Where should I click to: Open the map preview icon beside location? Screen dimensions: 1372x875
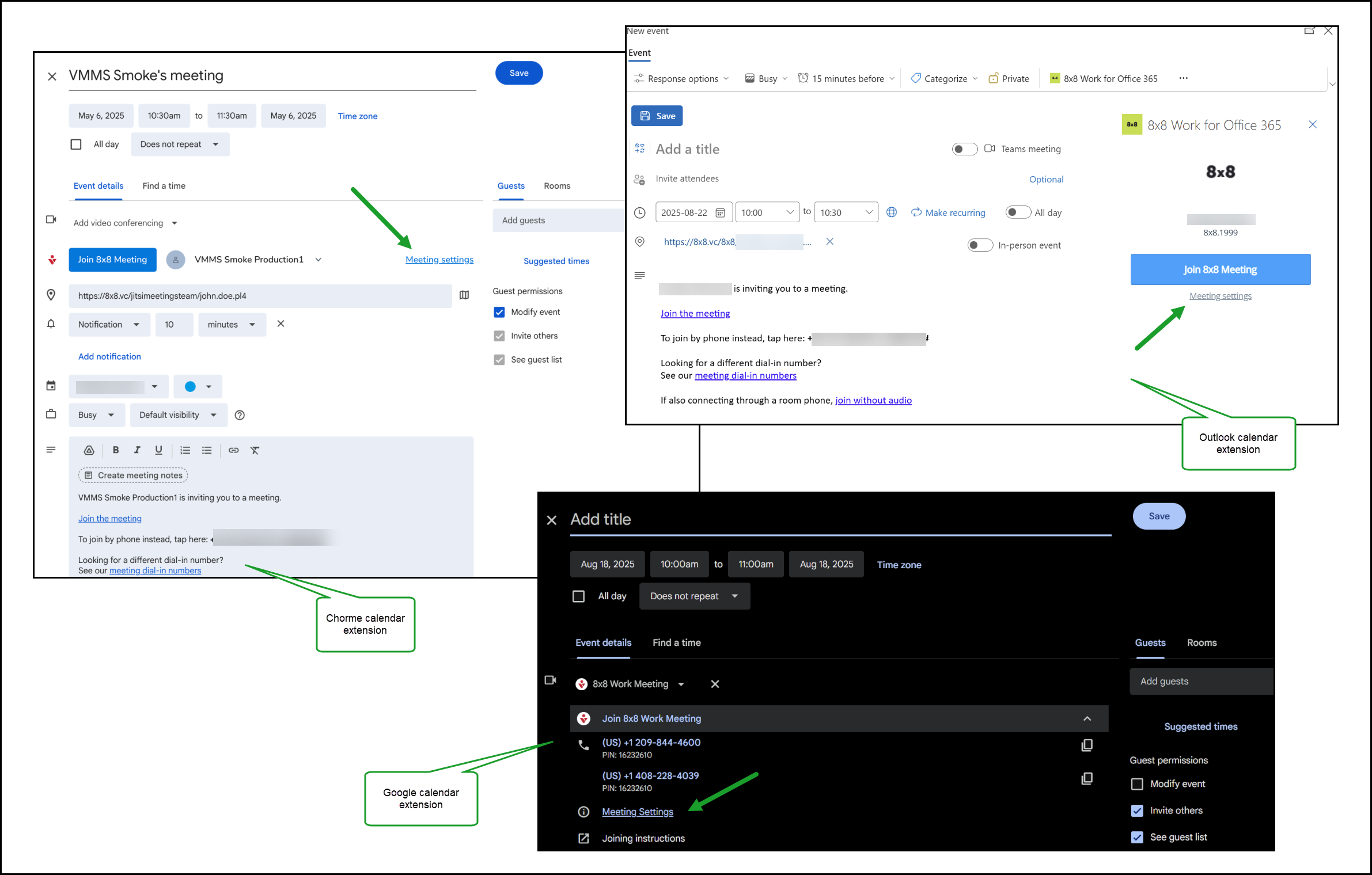point(464,295)
